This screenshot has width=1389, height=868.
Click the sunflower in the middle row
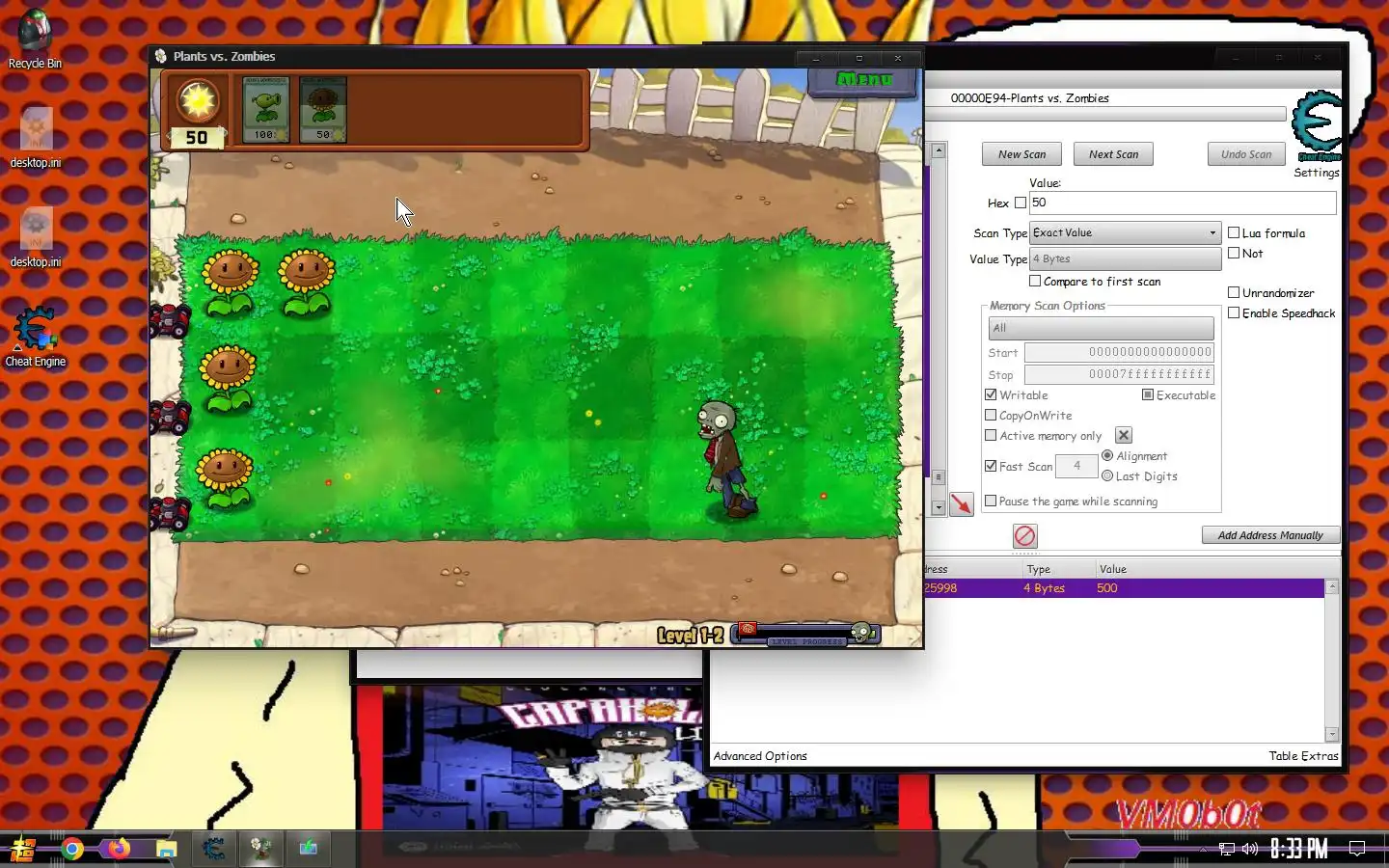(228, 378)
